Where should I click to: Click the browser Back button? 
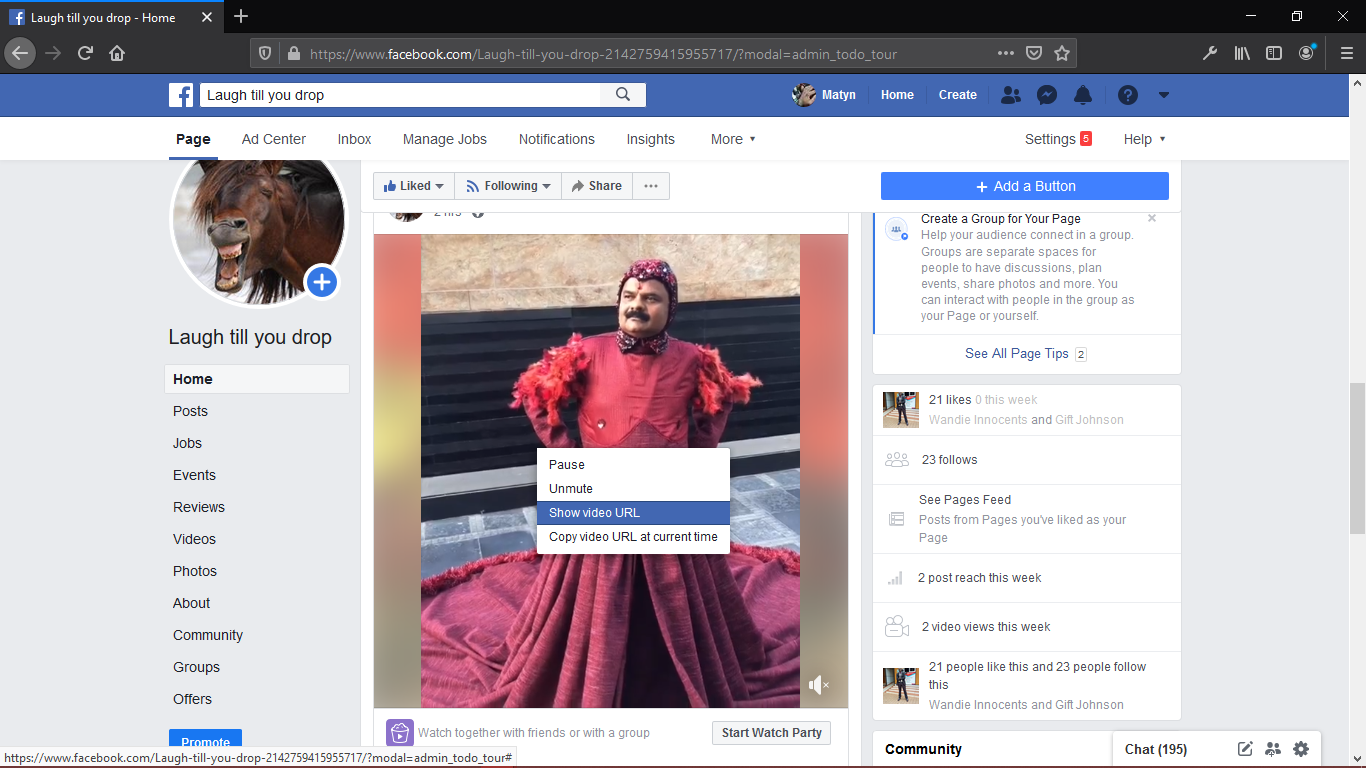(20, 53)
